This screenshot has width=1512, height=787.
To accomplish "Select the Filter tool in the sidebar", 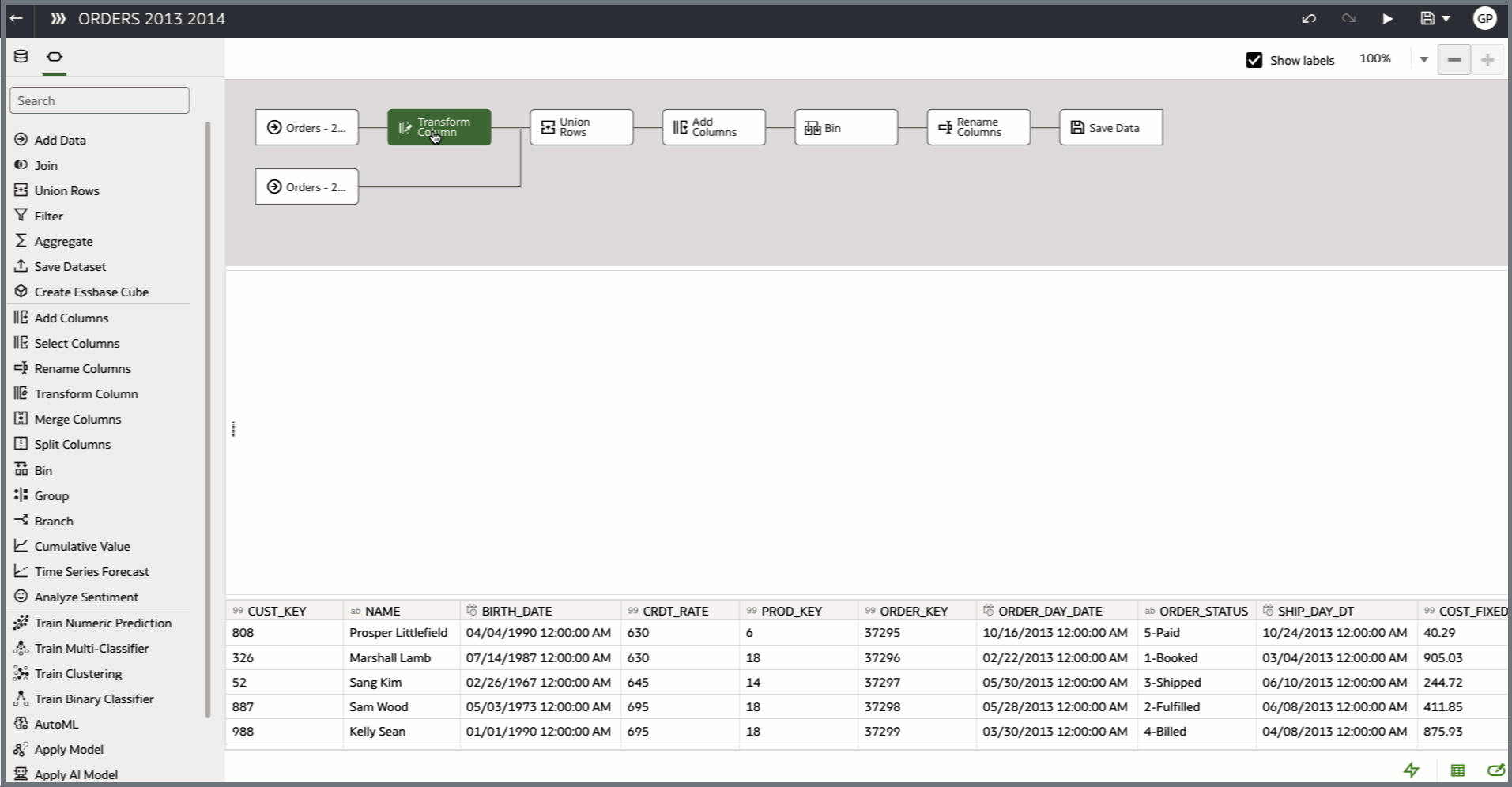I will coord(49,216).
